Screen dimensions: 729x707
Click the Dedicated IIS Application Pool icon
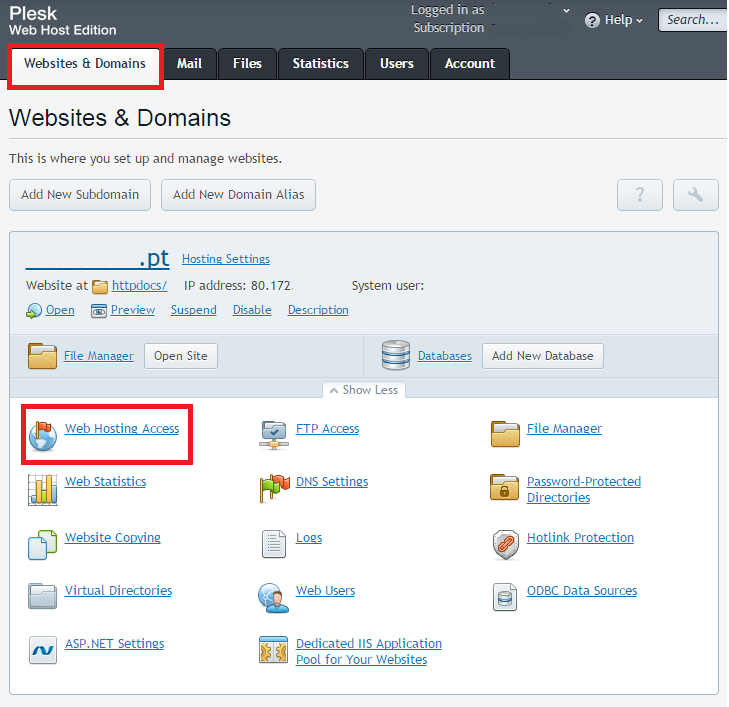[x=273, y=650]
